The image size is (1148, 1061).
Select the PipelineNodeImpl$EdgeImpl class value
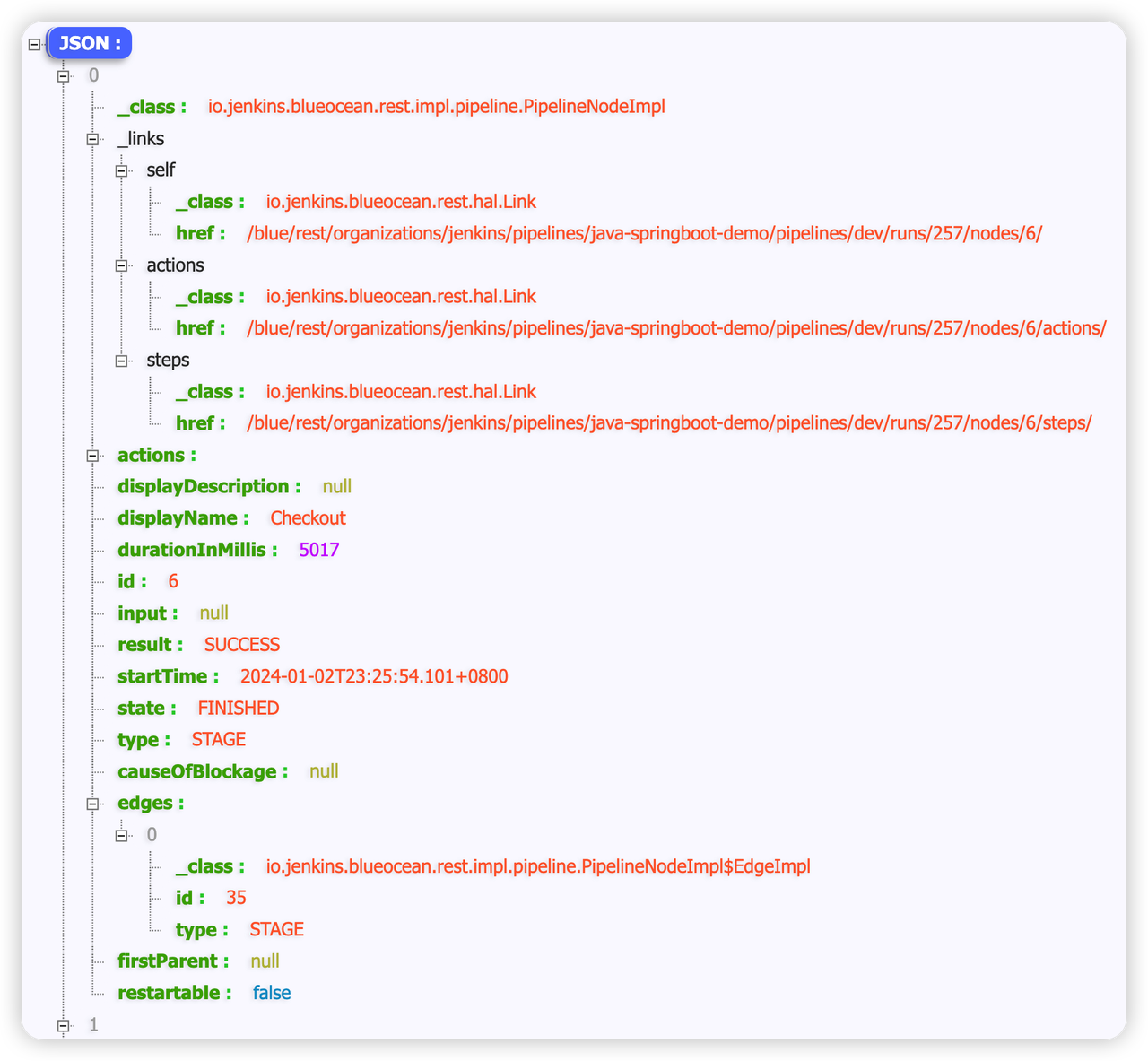point(538,866)
